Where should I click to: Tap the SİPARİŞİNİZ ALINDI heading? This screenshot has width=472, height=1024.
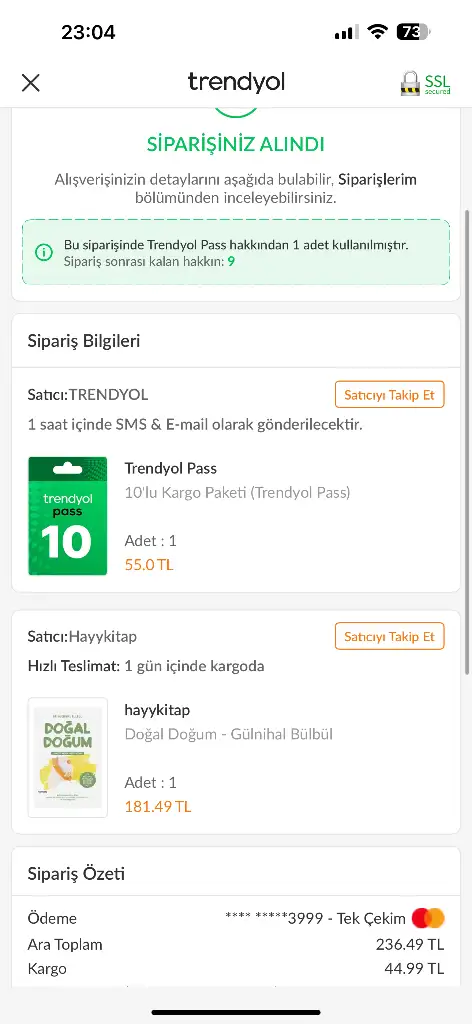click(236, 144)
